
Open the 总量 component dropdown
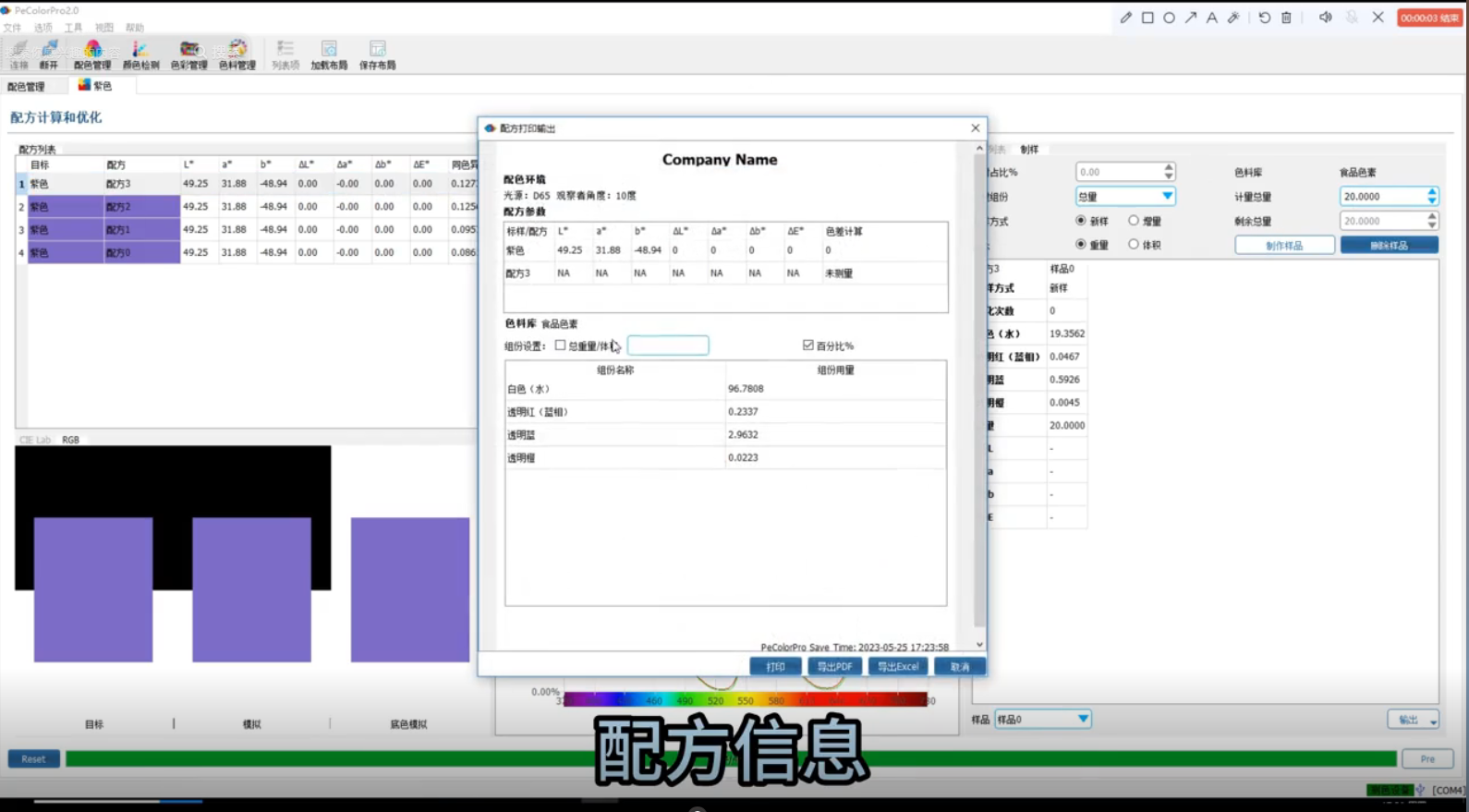point(1124,197)
